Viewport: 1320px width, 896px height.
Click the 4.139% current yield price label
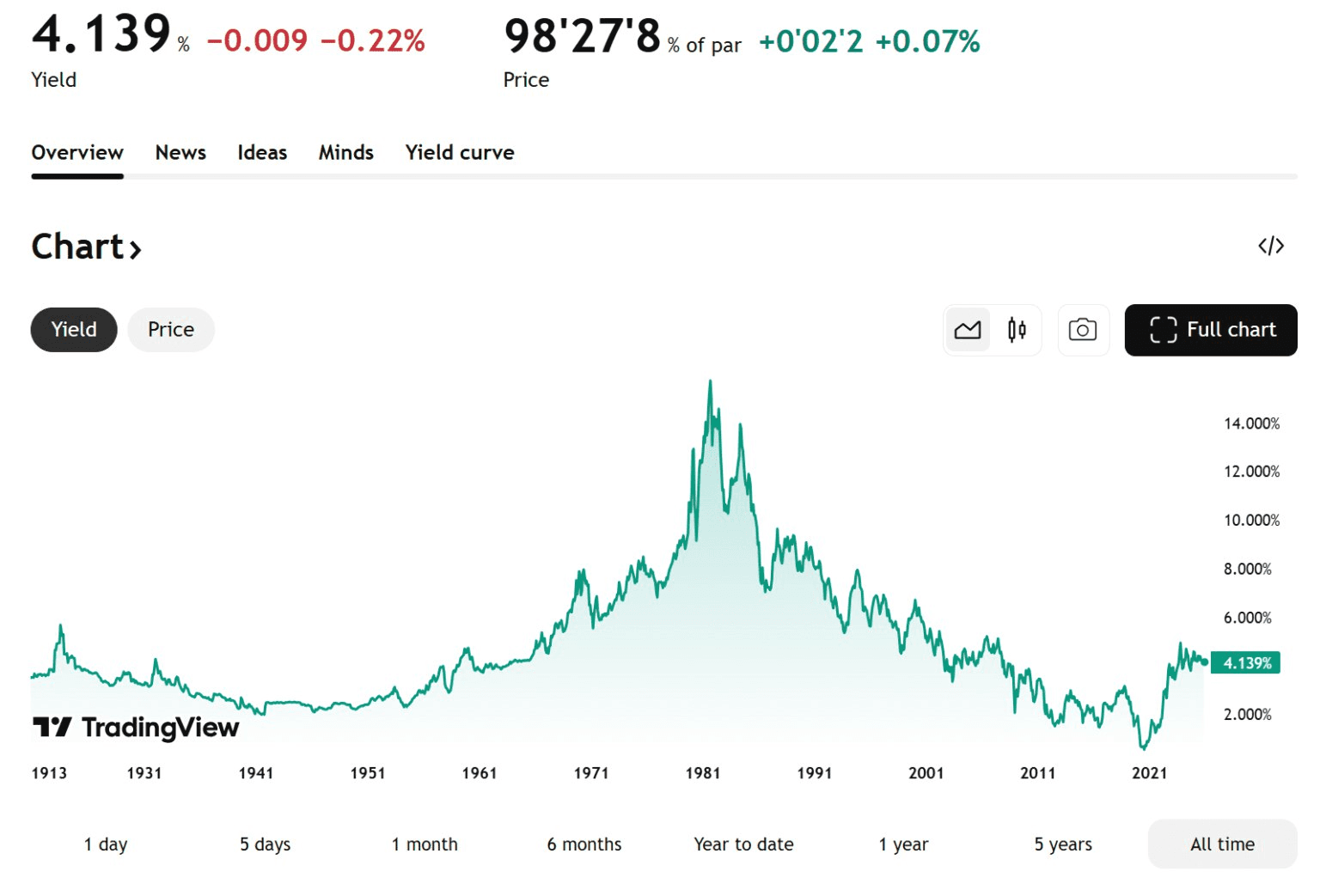tap(1246, 663)
